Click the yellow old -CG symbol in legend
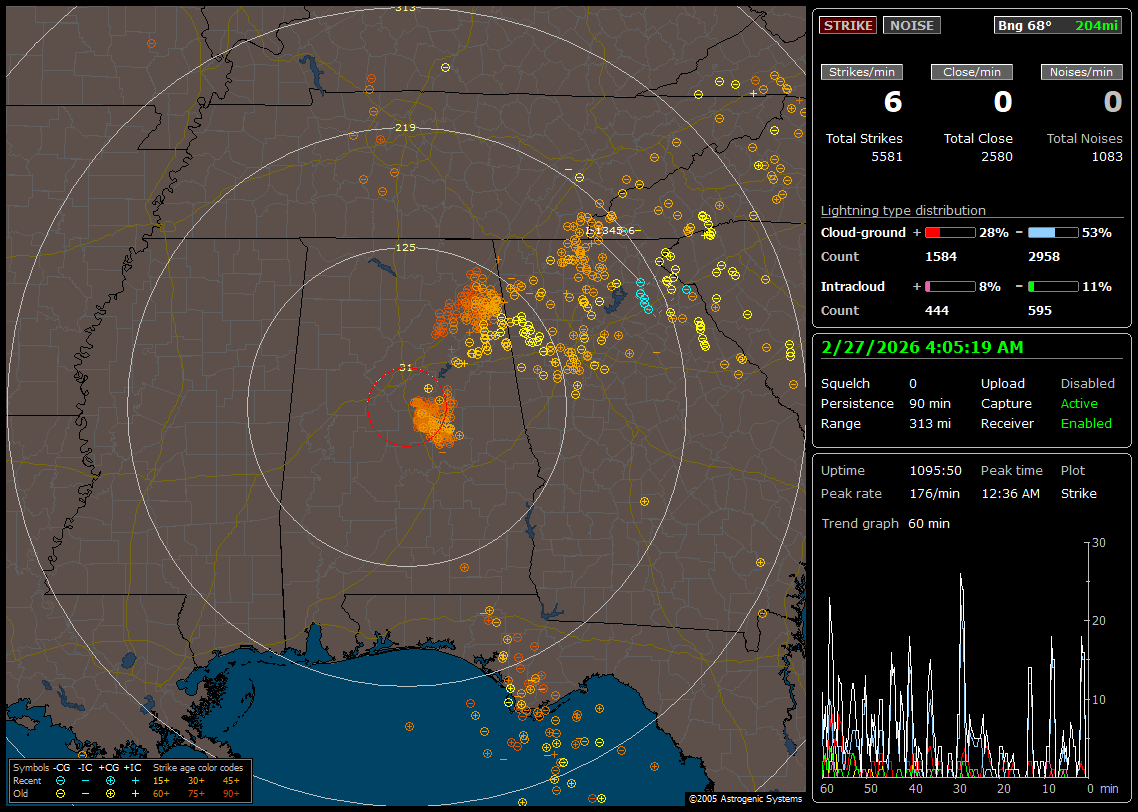The height and width of the screenshot is (812, 1138). coord(61,793)
